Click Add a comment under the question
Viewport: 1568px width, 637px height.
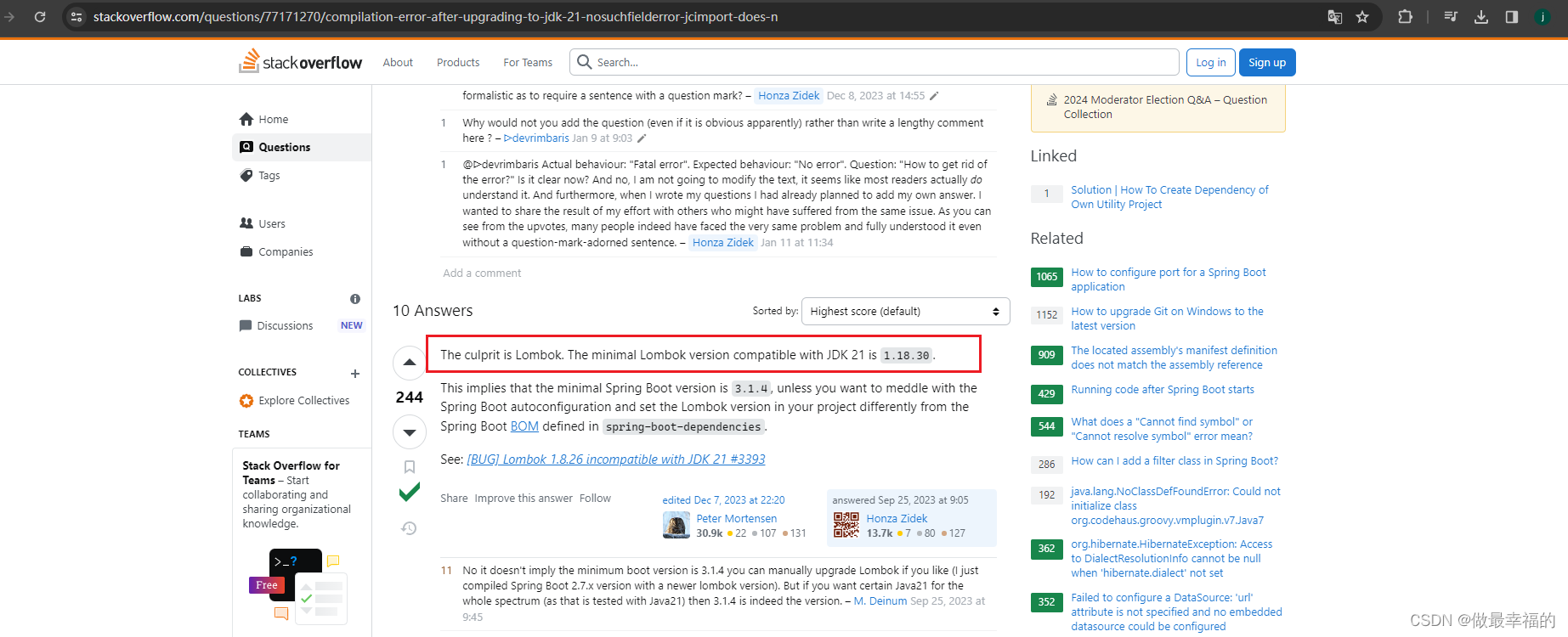(482, 273)
